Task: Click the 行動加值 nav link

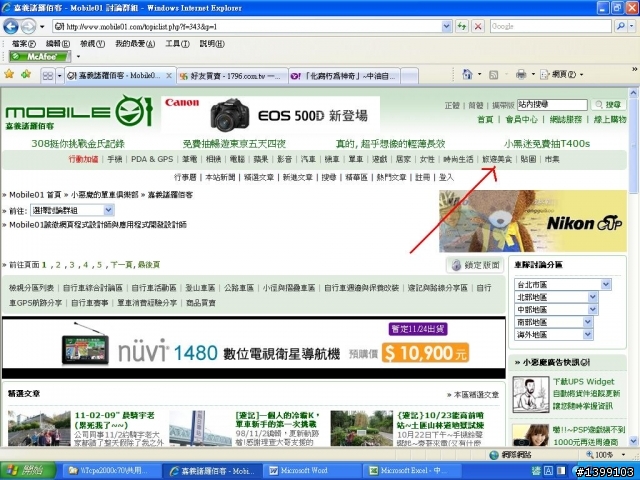Action: click(83, 159)
